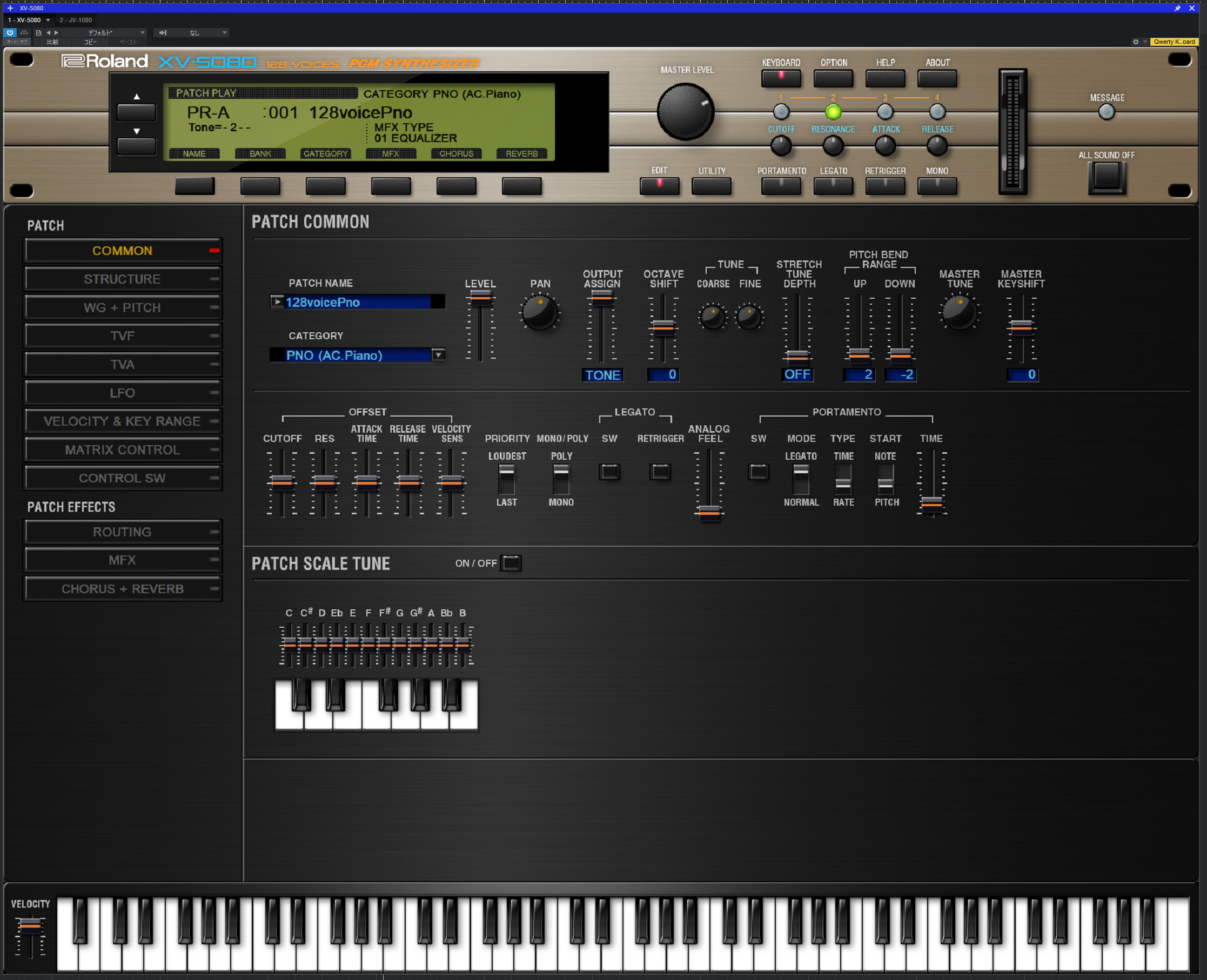Click the UTILITY button

(x=711, y=186)
